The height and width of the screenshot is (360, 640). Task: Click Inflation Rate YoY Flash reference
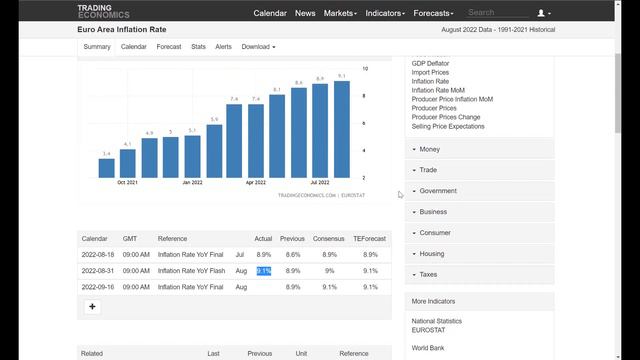[191, 271]
